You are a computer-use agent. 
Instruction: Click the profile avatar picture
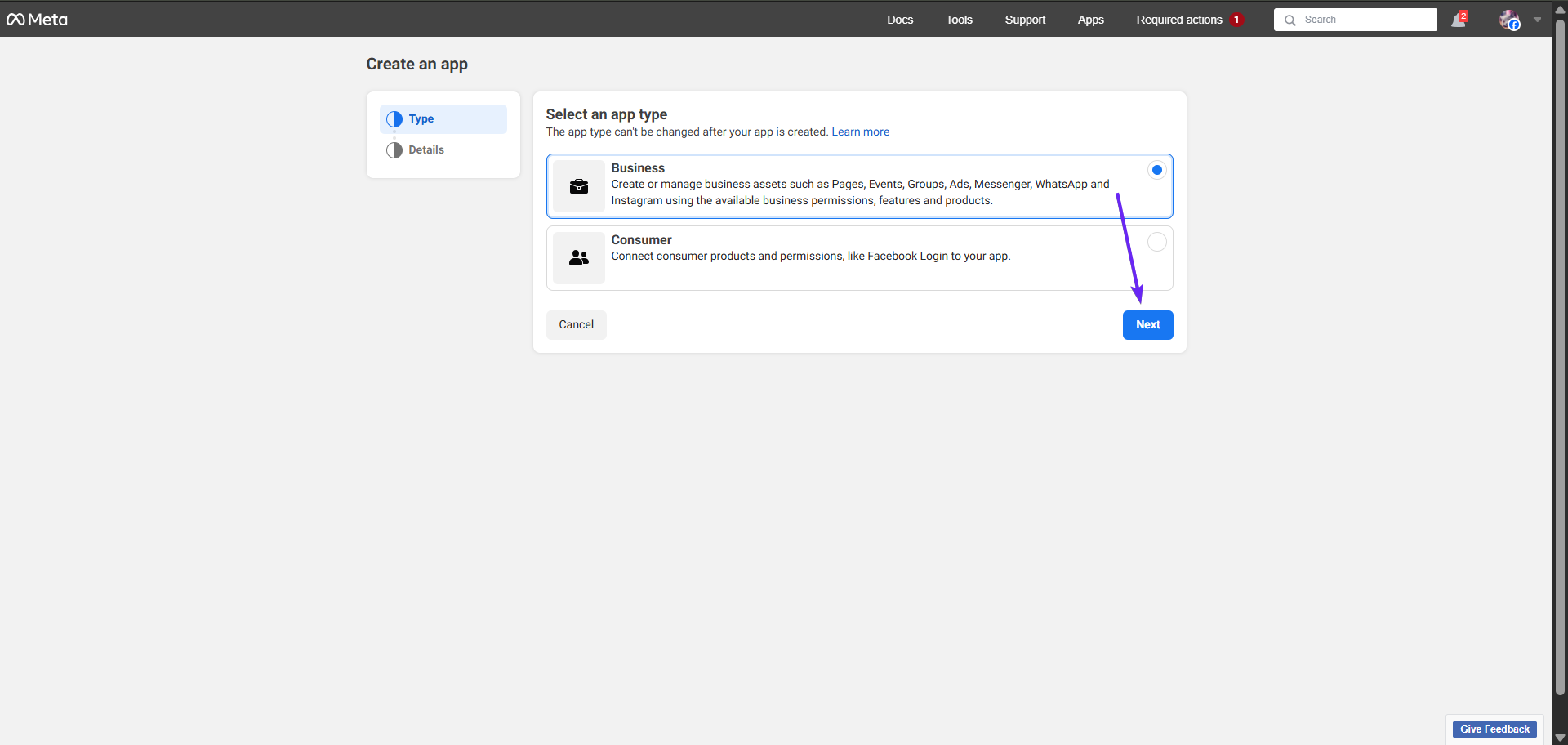pyautogui.click(x=1508, y=20)
